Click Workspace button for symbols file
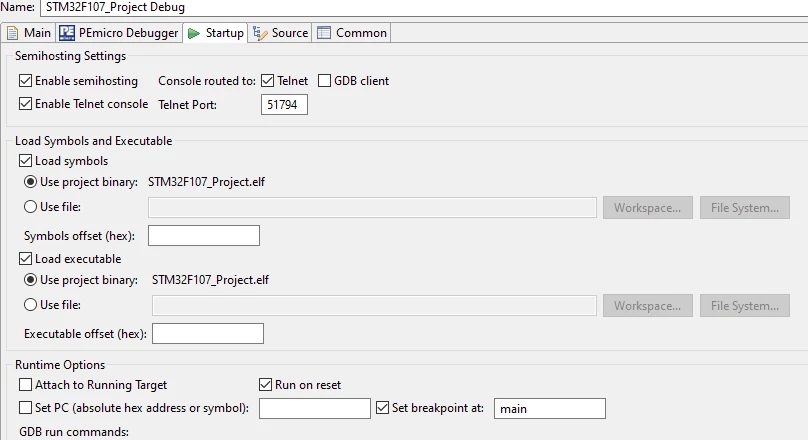Viewport: 808px width, 440px height. pos(648,208)
